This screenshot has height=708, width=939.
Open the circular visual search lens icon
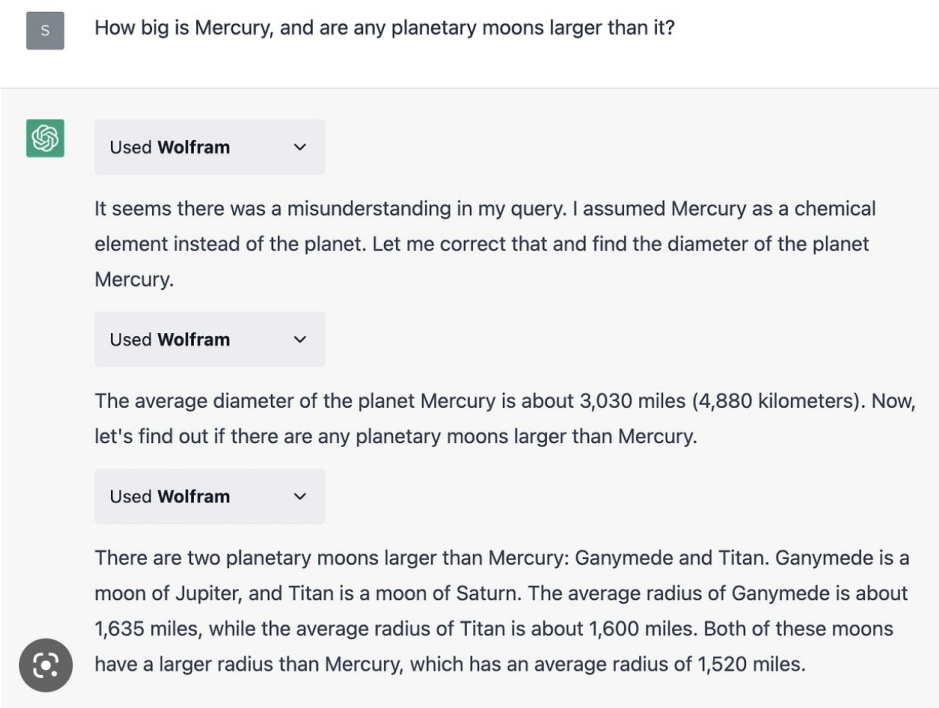pyautogui.click(x=46, y=665)
